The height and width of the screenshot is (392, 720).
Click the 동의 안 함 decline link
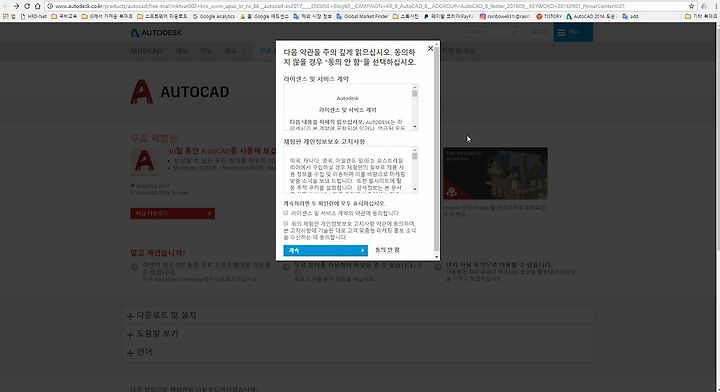click(x=387, y=250)
